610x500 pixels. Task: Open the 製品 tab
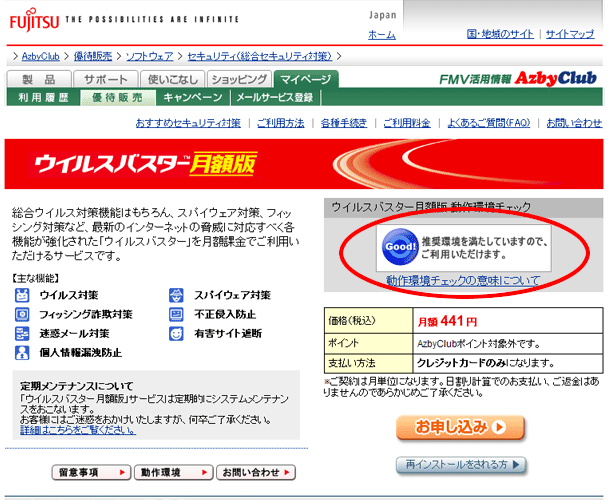pyautogui.click(x=39, y=80)
